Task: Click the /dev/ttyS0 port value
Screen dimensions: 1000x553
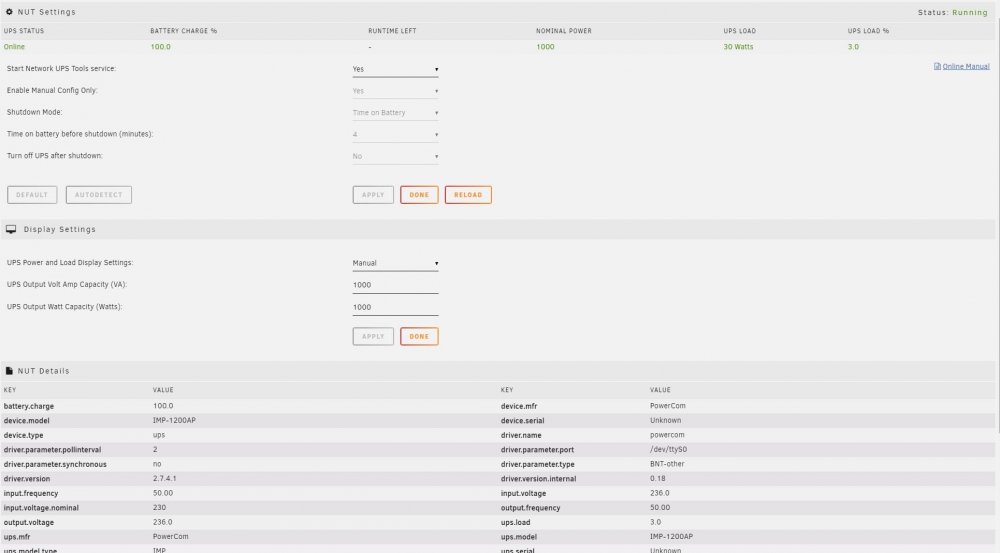Action: (668, 450)
